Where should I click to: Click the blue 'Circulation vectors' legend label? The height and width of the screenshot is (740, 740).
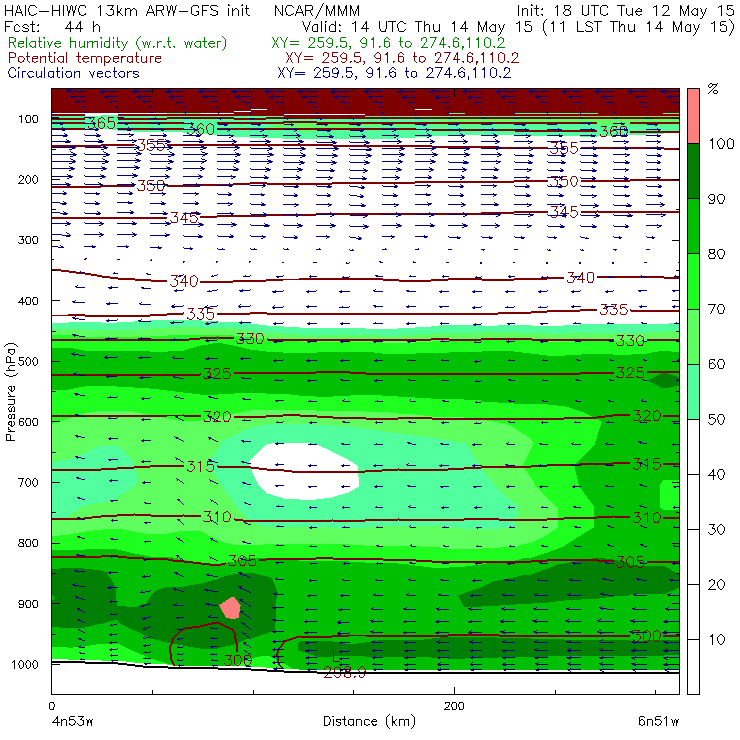click(73, 73)
